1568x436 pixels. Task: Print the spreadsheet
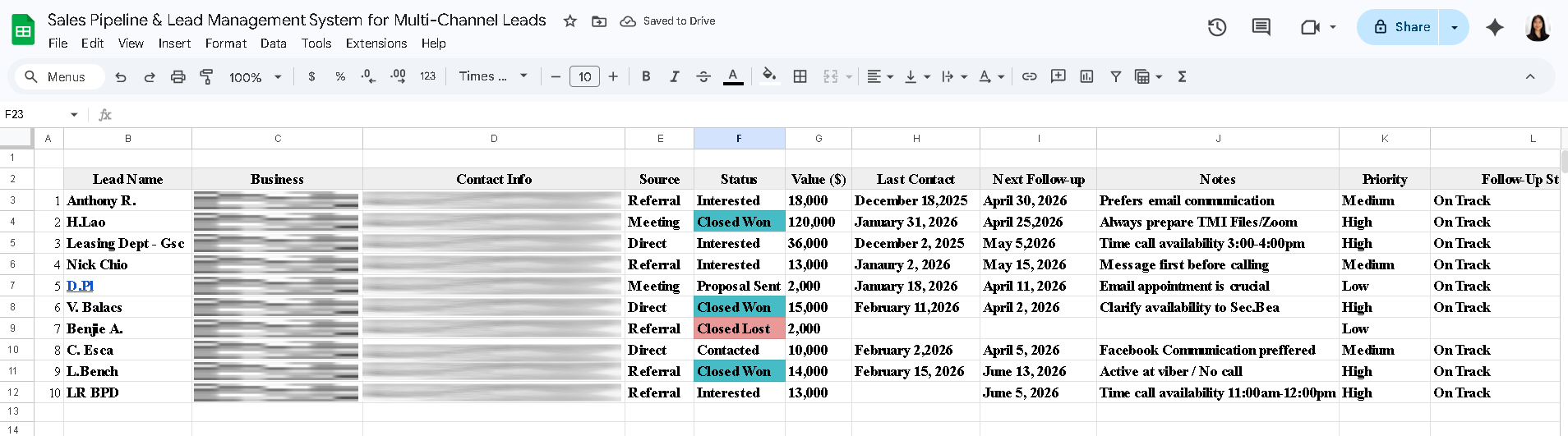click(x=178, y=76)
